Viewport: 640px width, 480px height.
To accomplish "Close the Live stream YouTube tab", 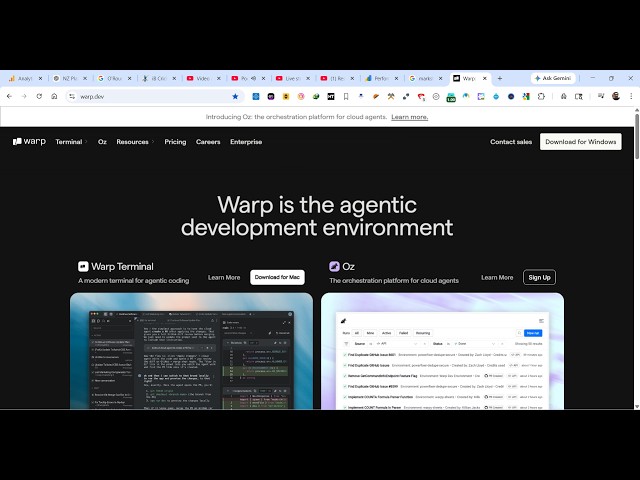I will [x=308, y=78].
